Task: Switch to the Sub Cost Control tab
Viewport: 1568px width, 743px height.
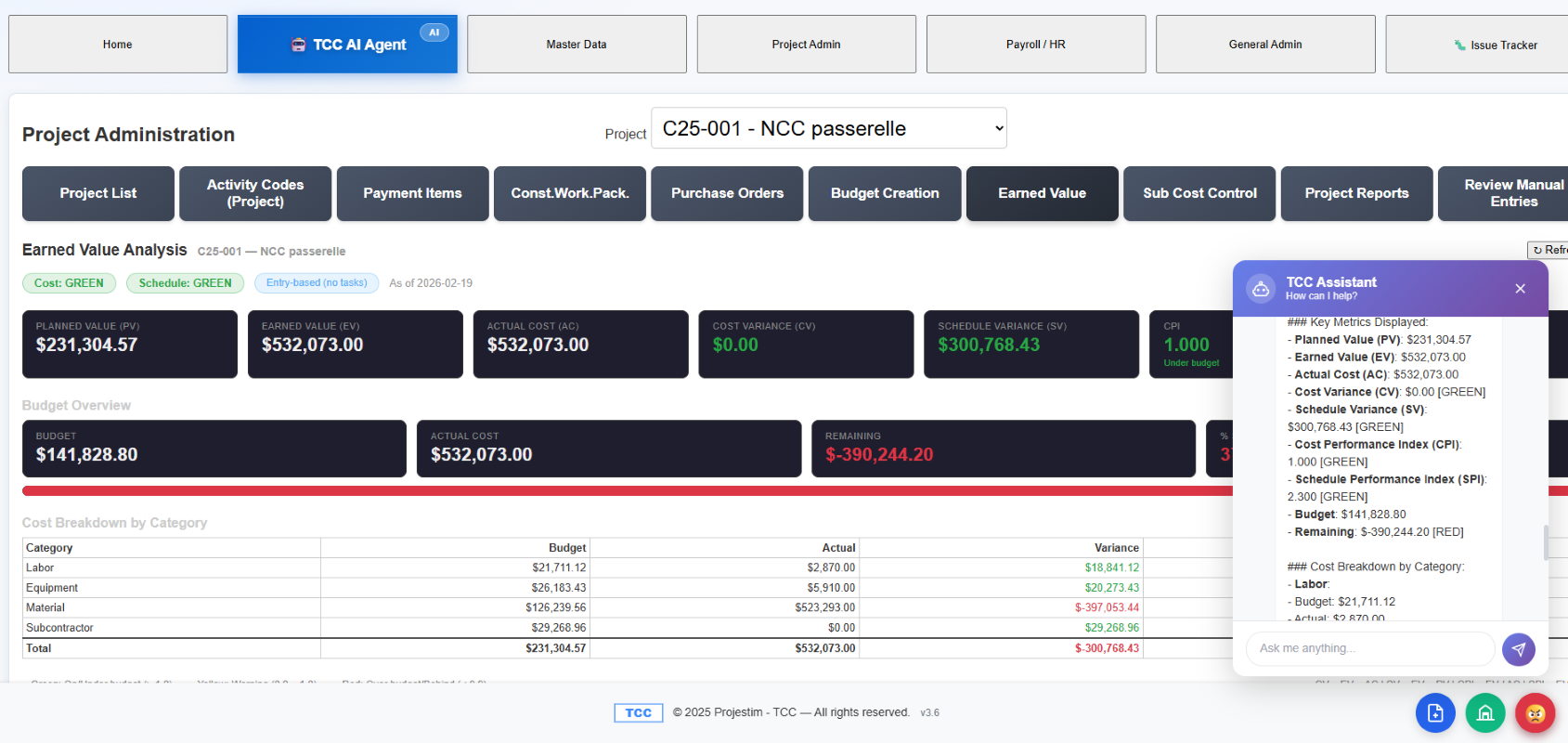Action: coord(1199,193)
